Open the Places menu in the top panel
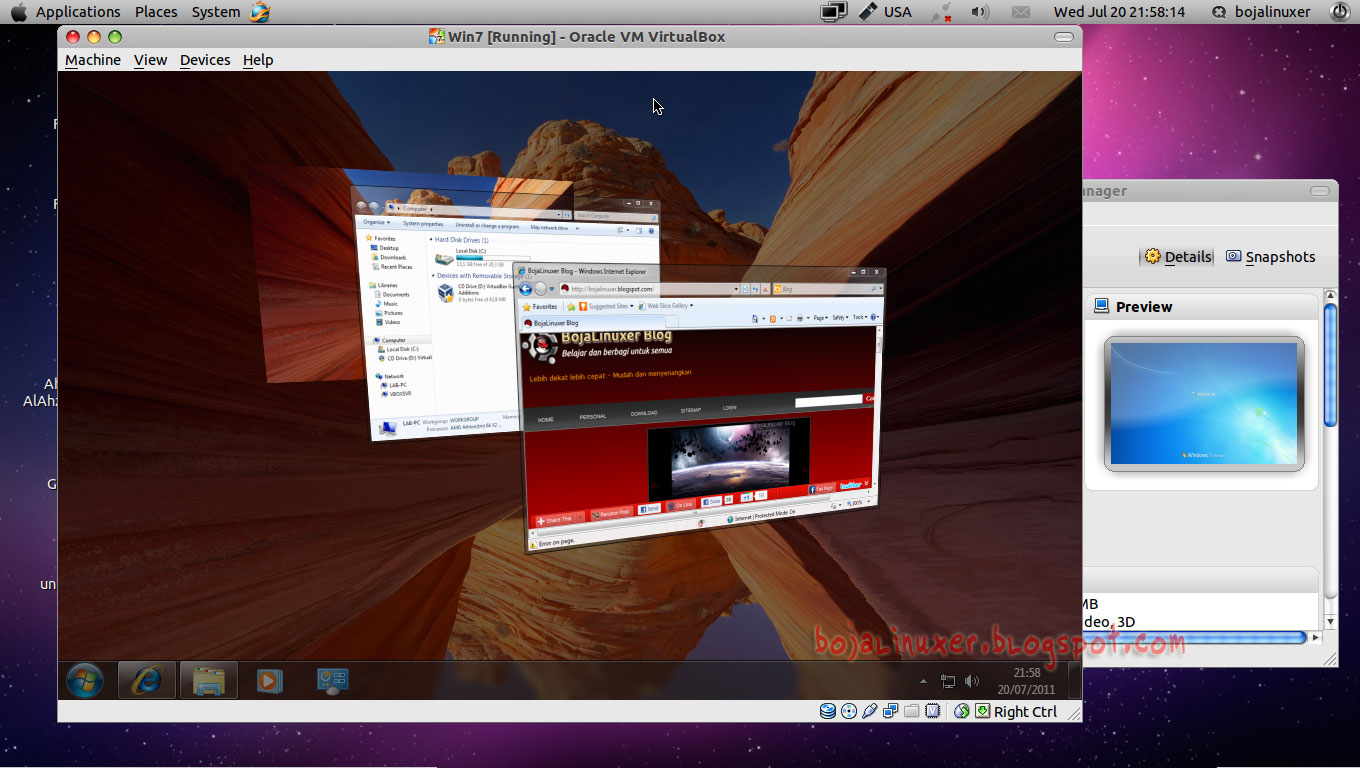Screen dimensions: 1360x768 [156, 12]
